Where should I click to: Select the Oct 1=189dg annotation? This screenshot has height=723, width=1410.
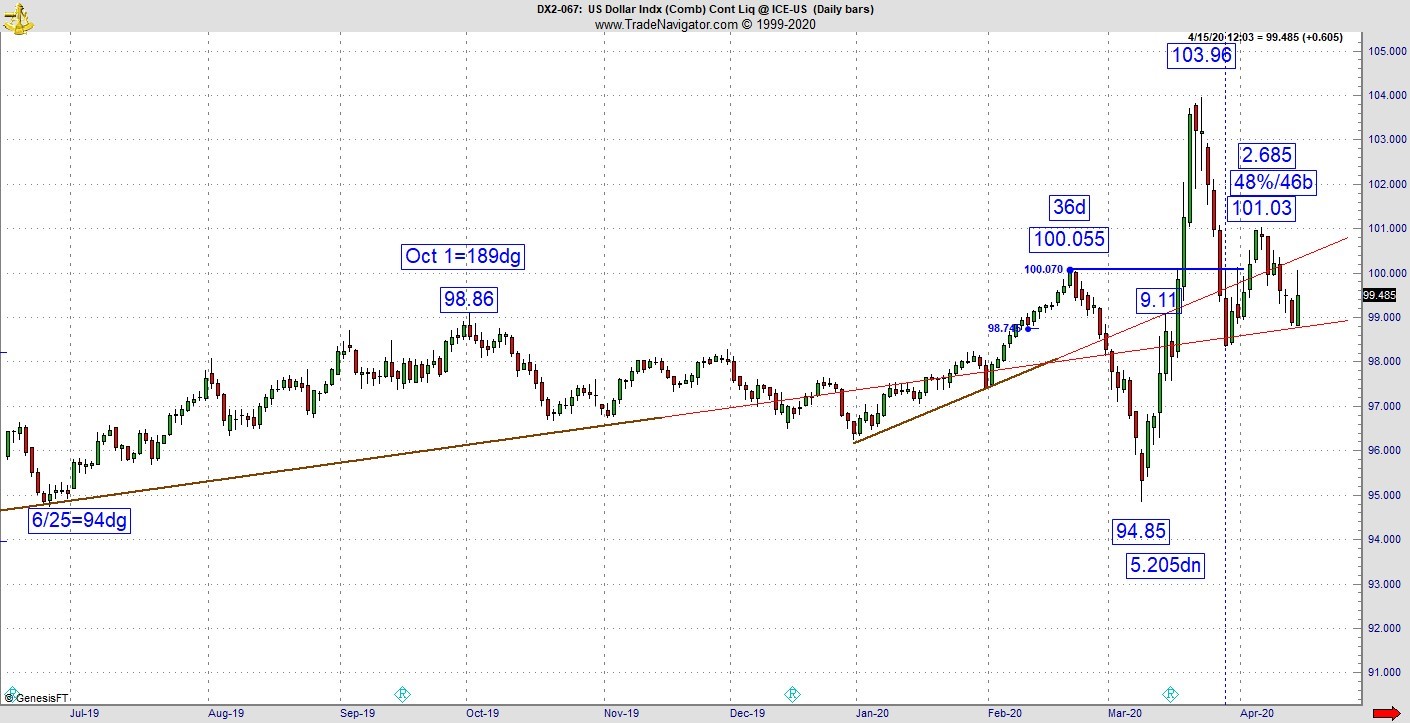[463, 256]
